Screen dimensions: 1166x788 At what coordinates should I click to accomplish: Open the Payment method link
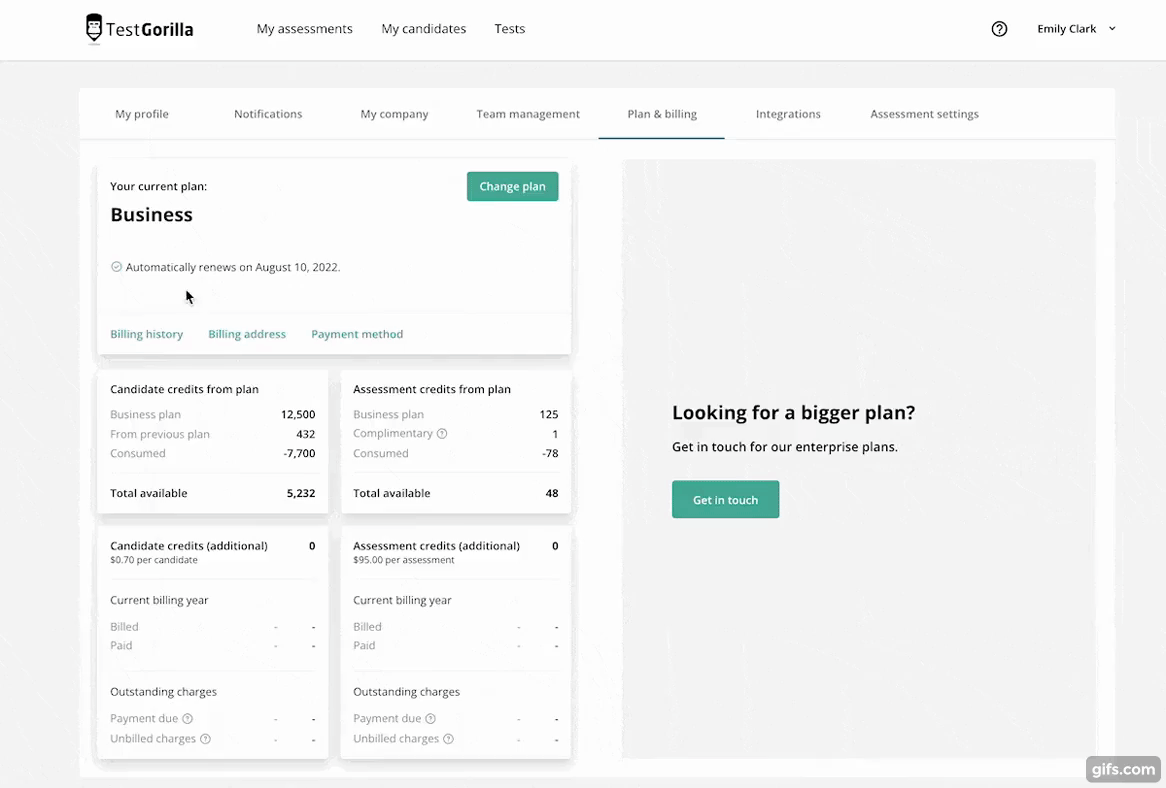point(357,334)
